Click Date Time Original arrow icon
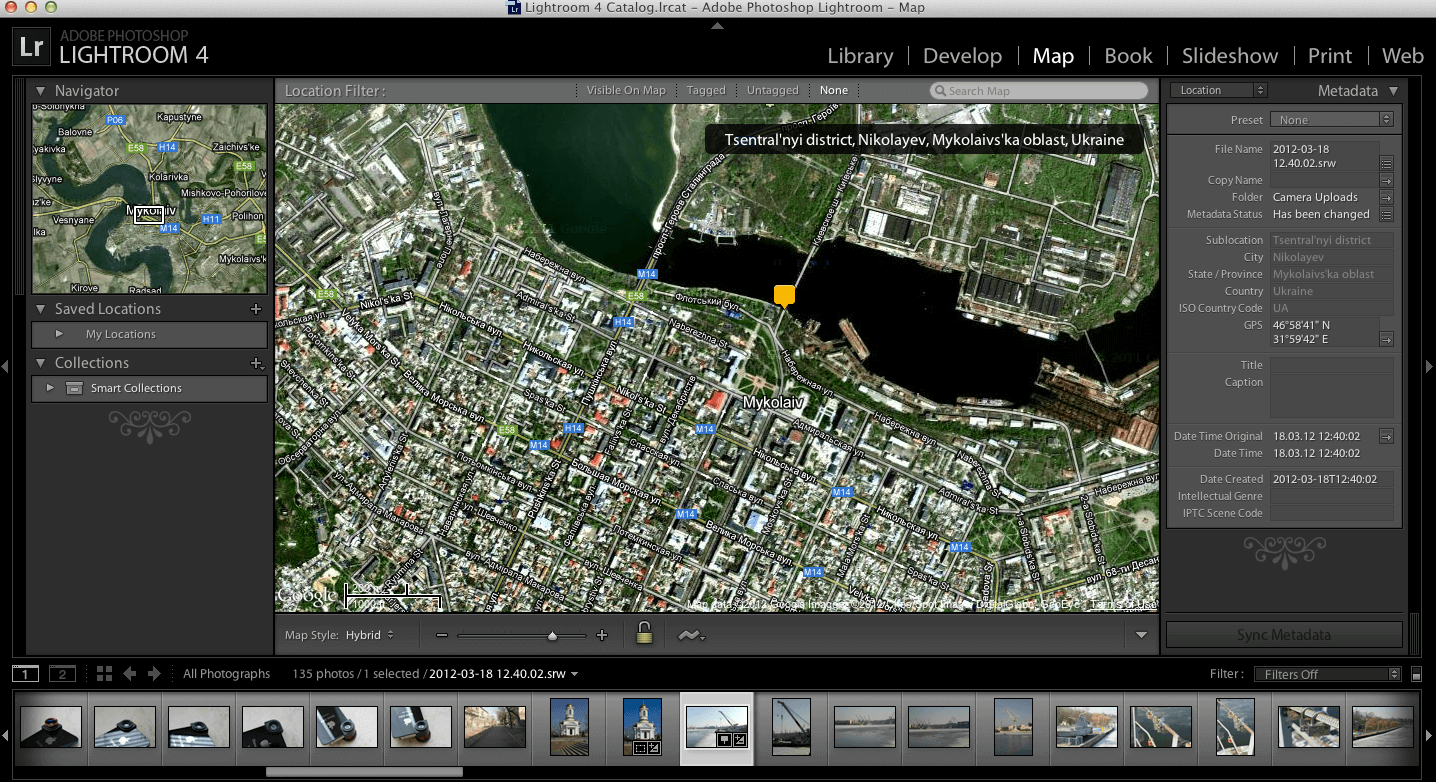1436x782 pixels. tap(1386, 436)
